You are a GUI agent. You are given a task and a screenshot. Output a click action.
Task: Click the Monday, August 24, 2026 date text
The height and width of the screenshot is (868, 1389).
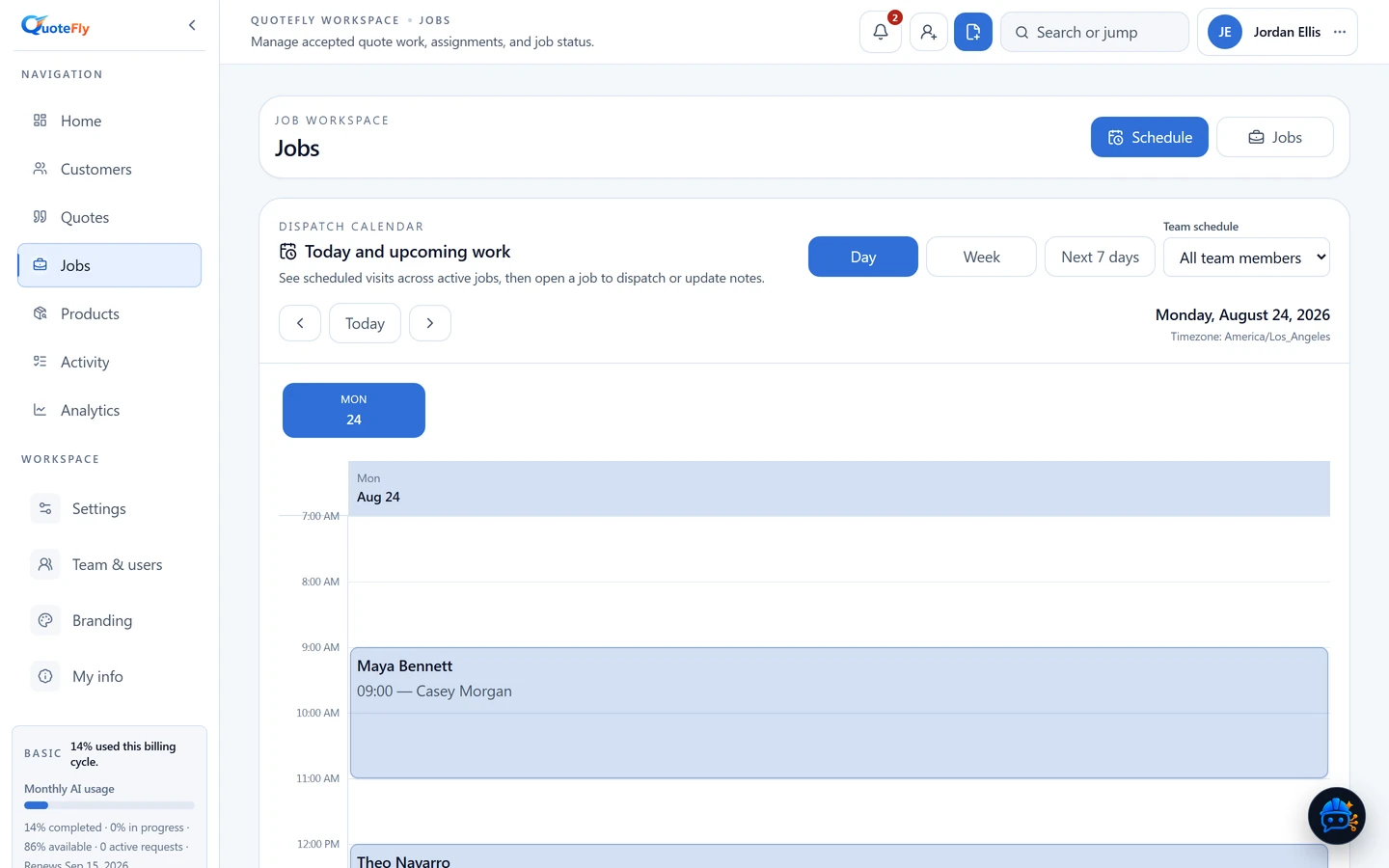(x=1242, y=314)
